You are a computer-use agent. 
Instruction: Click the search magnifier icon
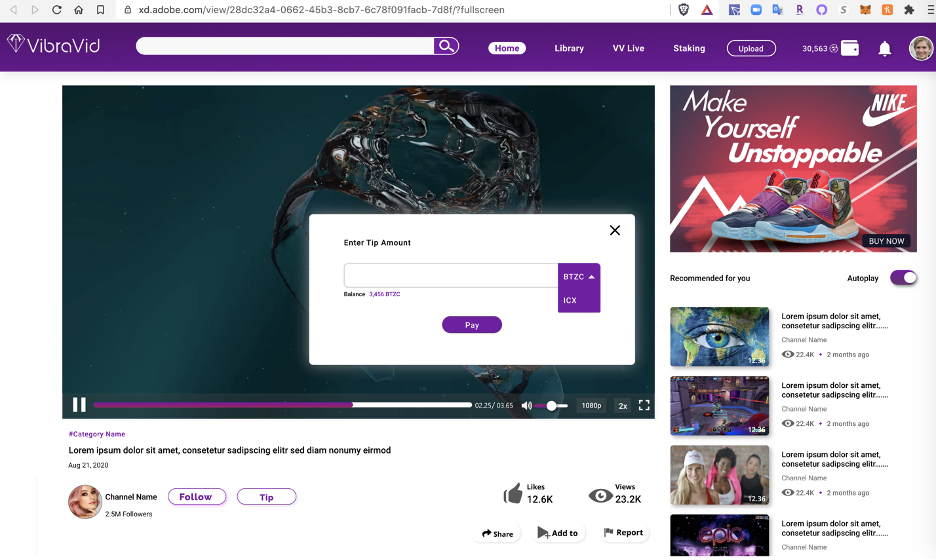[446, 46]
